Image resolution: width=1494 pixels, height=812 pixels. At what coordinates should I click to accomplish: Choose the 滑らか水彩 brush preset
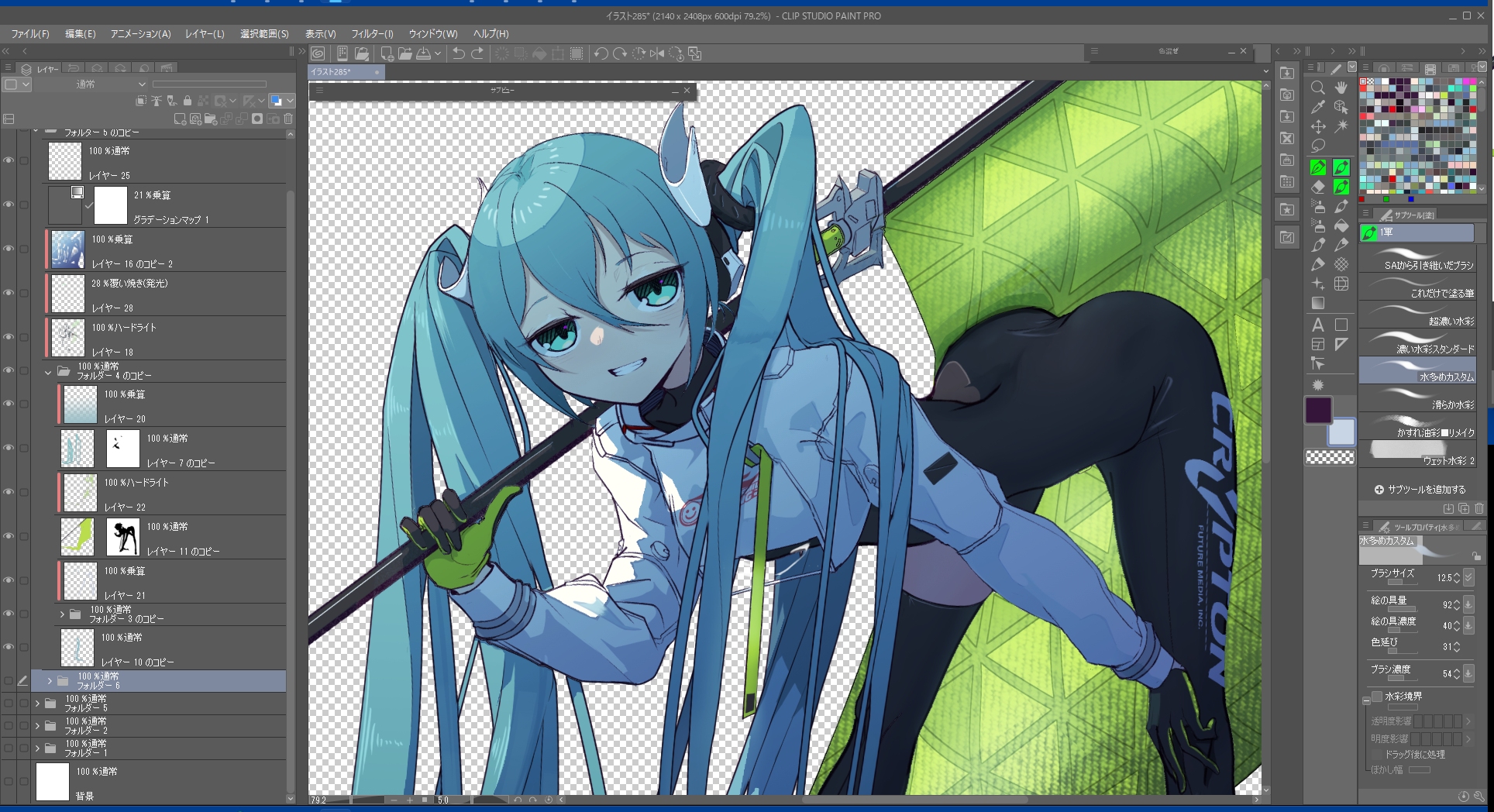point(1417,398)
